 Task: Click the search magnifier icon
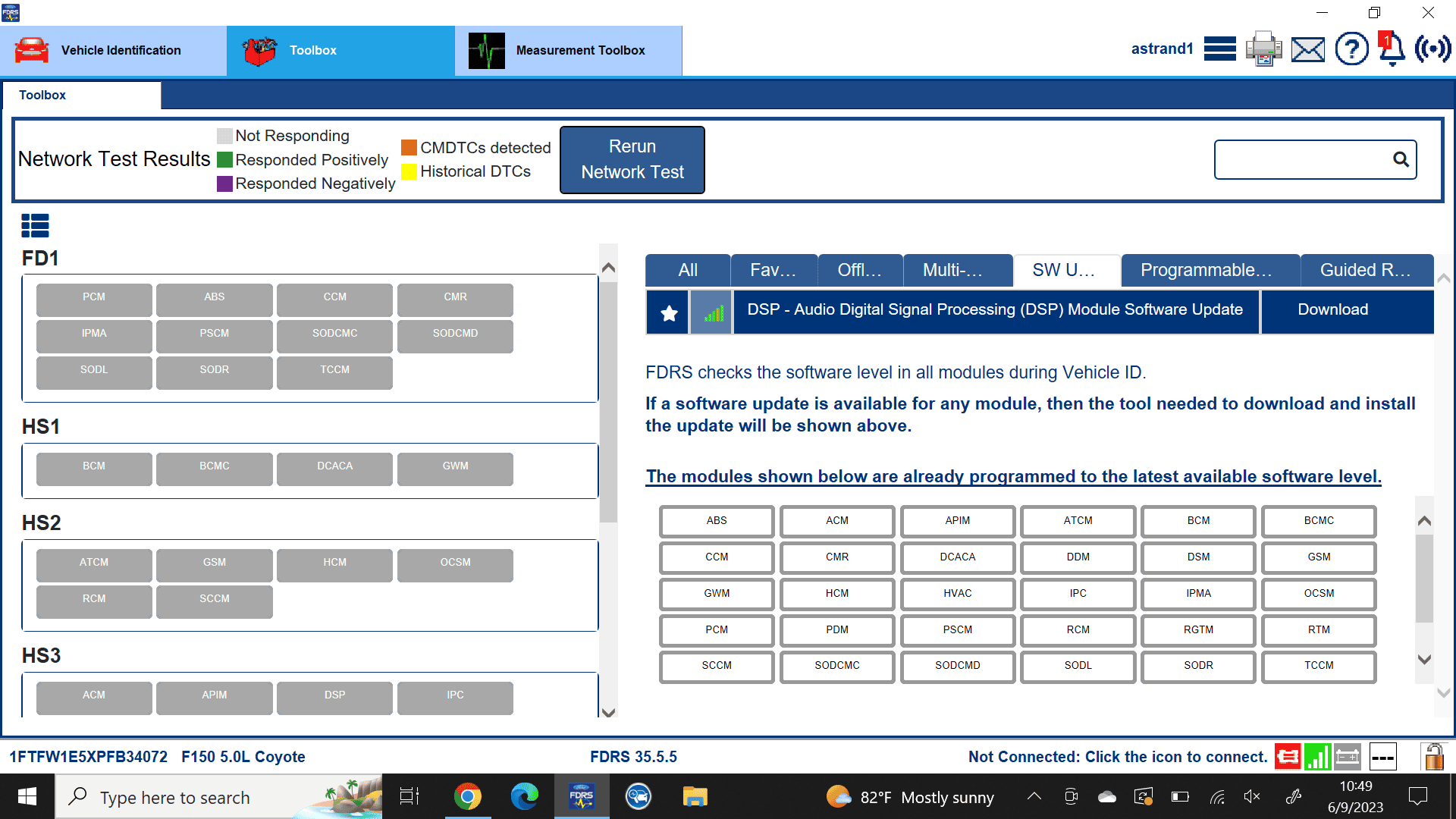(x=1401, y=159)
